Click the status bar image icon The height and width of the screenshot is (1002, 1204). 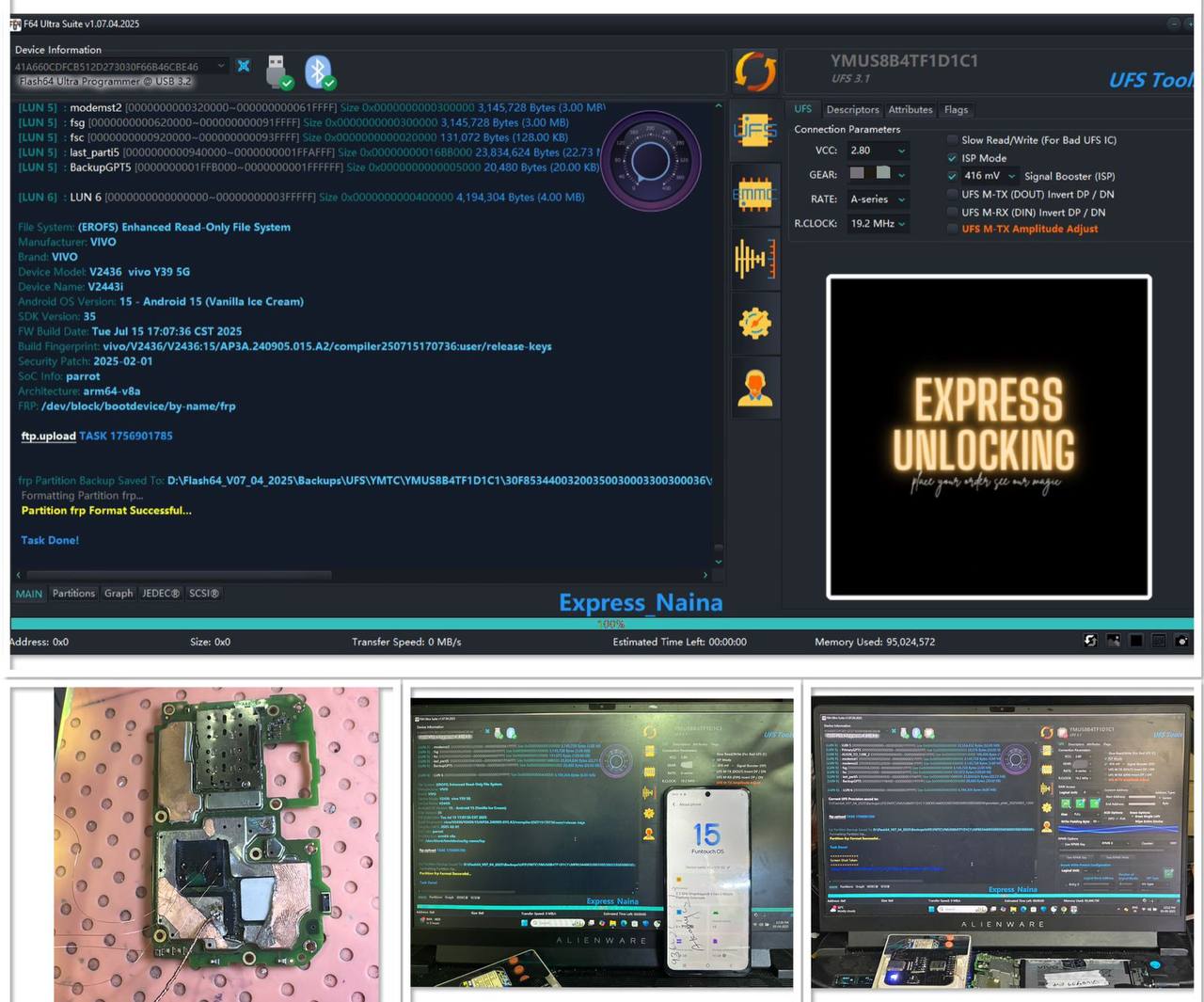point(1114,641)
